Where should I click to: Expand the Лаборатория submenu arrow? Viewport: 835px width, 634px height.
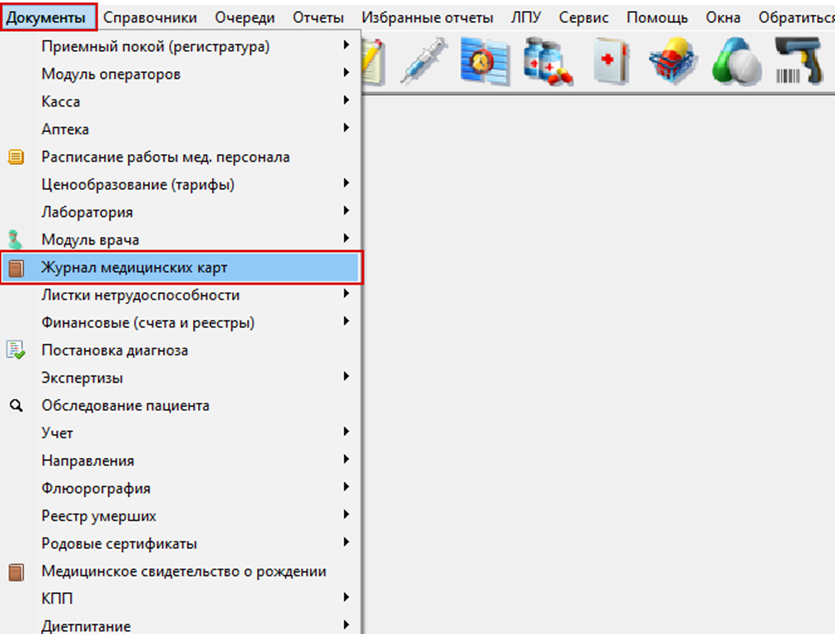346,211
